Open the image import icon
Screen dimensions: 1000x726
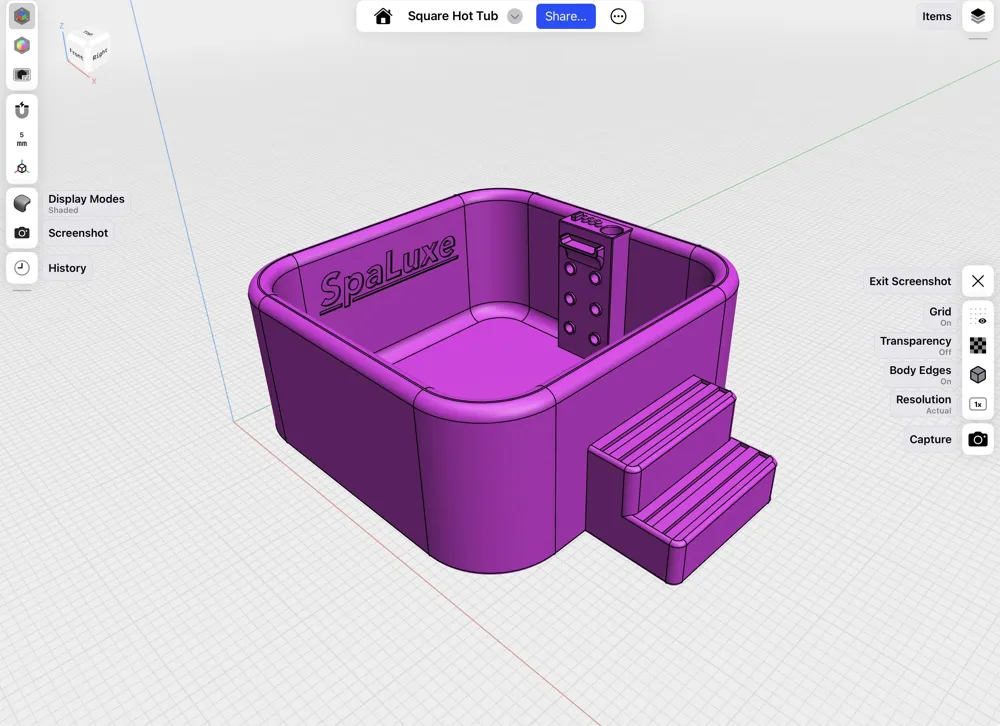coord(22,75)
